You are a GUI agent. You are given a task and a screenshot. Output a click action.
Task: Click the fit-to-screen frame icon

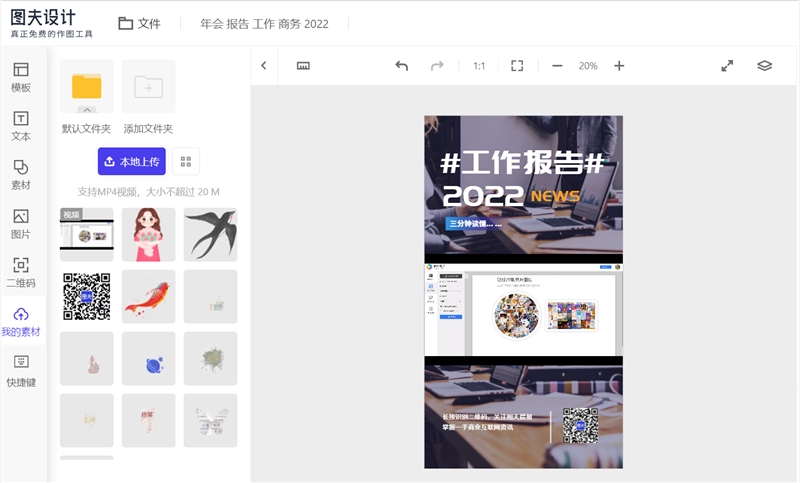click(517, 66)
